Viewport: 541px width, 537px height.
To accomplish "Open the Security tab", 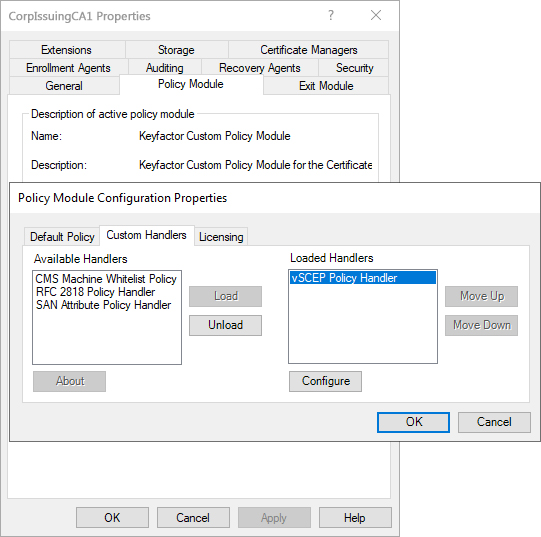I will tap(354, 68).
